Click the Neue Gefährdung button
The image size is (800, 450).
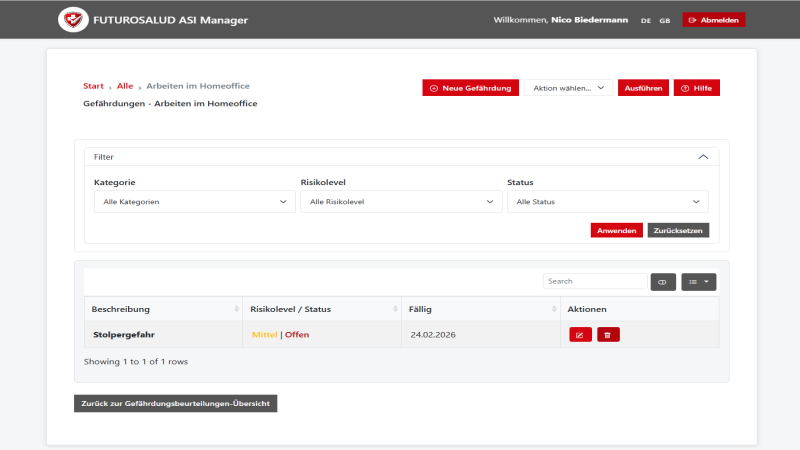(x=470, y=88)
